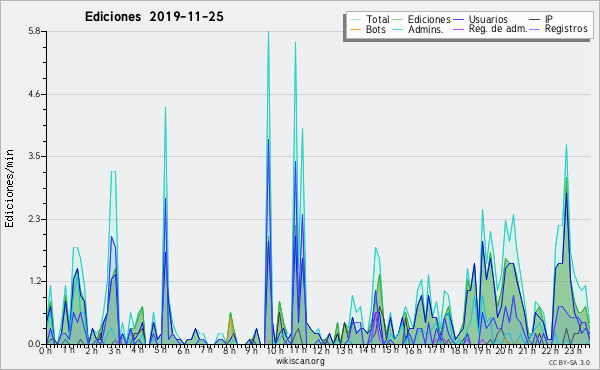Click the '16 h' x-axis label
The image size is (600, 370).
(x=413, y=351)
